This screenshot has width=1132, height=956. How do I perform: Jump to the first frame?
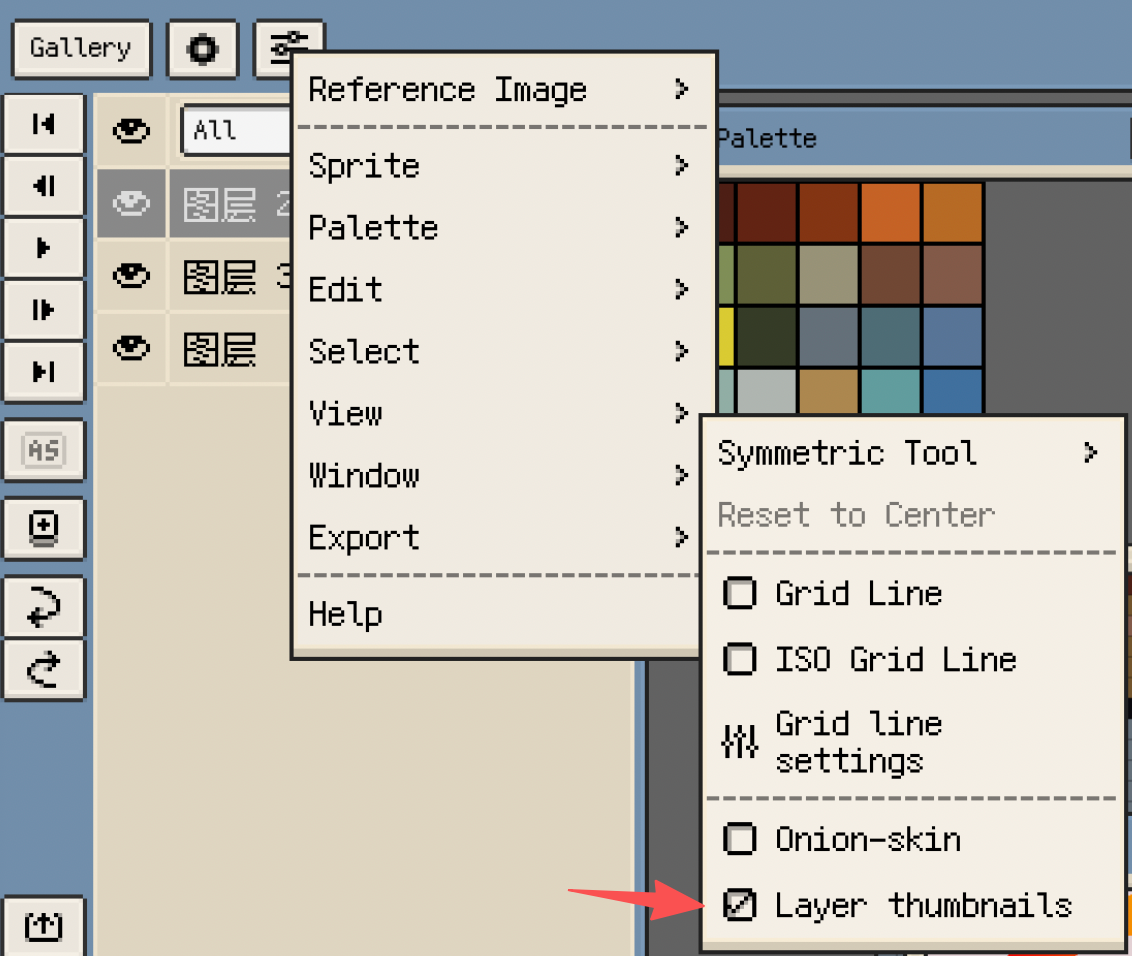tap(44, 124)
